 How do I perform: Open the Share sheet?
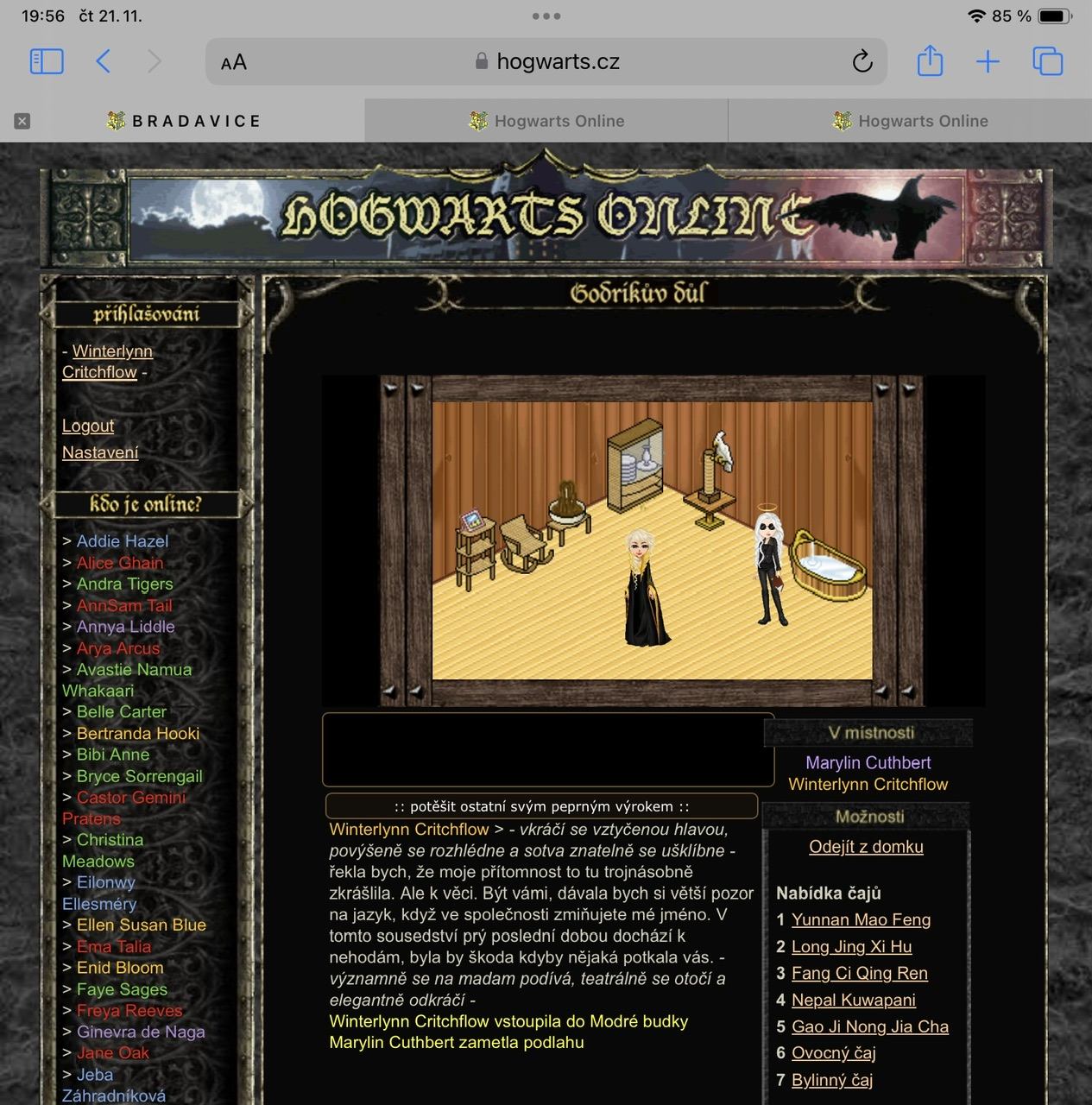pyautogui.click(x=930, y=60)
